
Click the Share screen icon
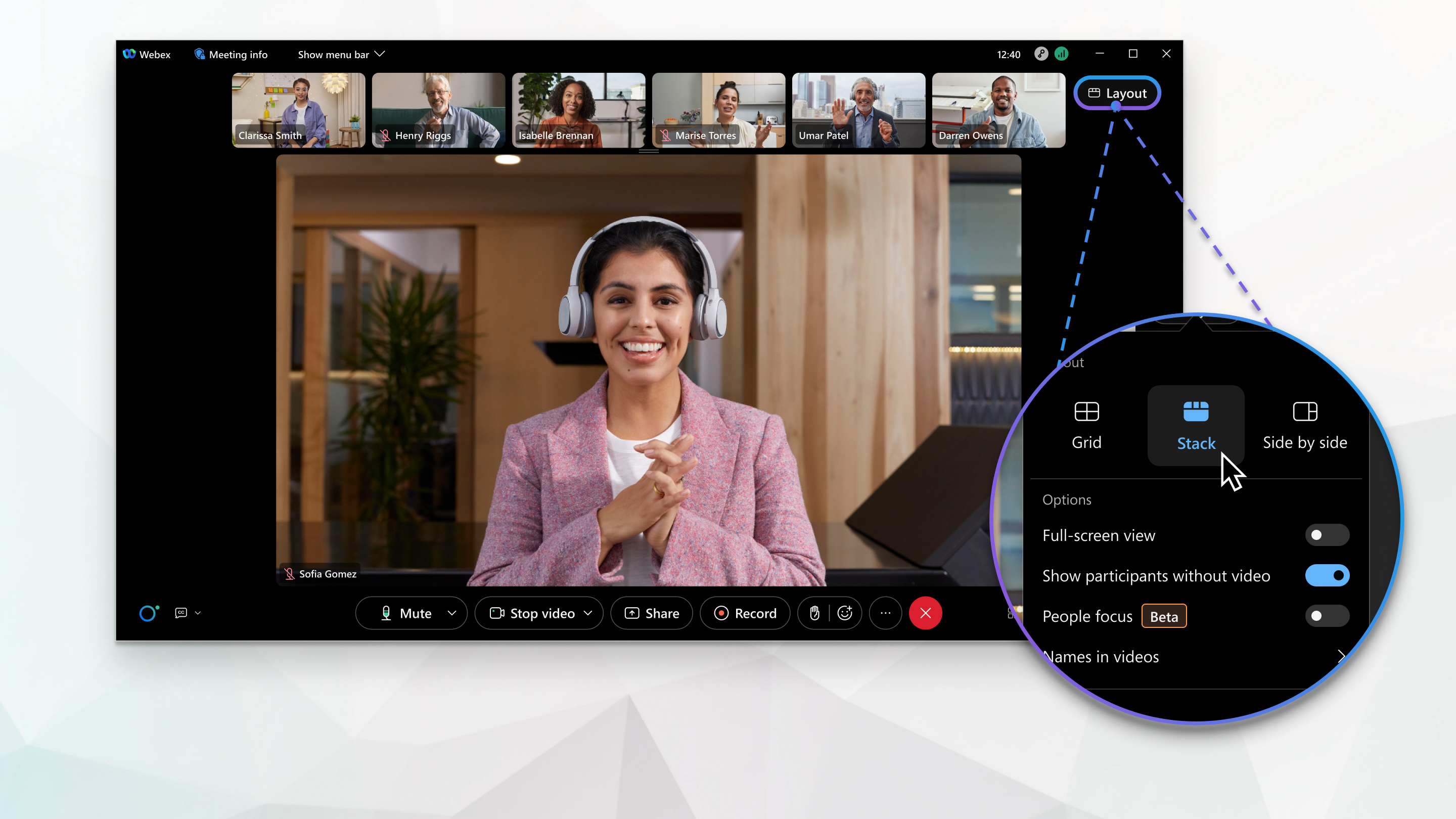650,613
